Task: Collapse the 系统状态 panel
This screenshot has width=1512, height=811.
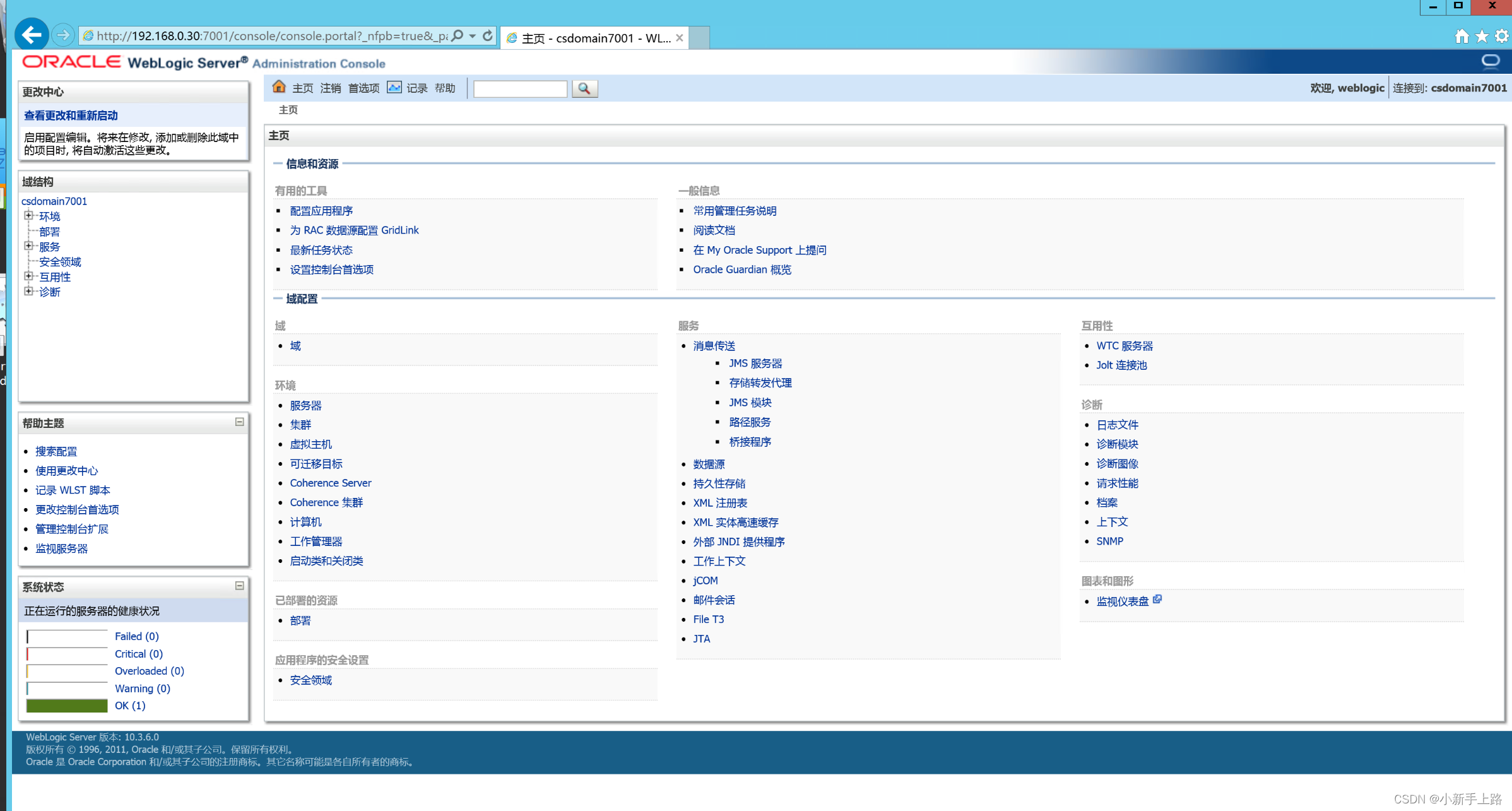Action: pyautogui.click(x=240, y=586)
